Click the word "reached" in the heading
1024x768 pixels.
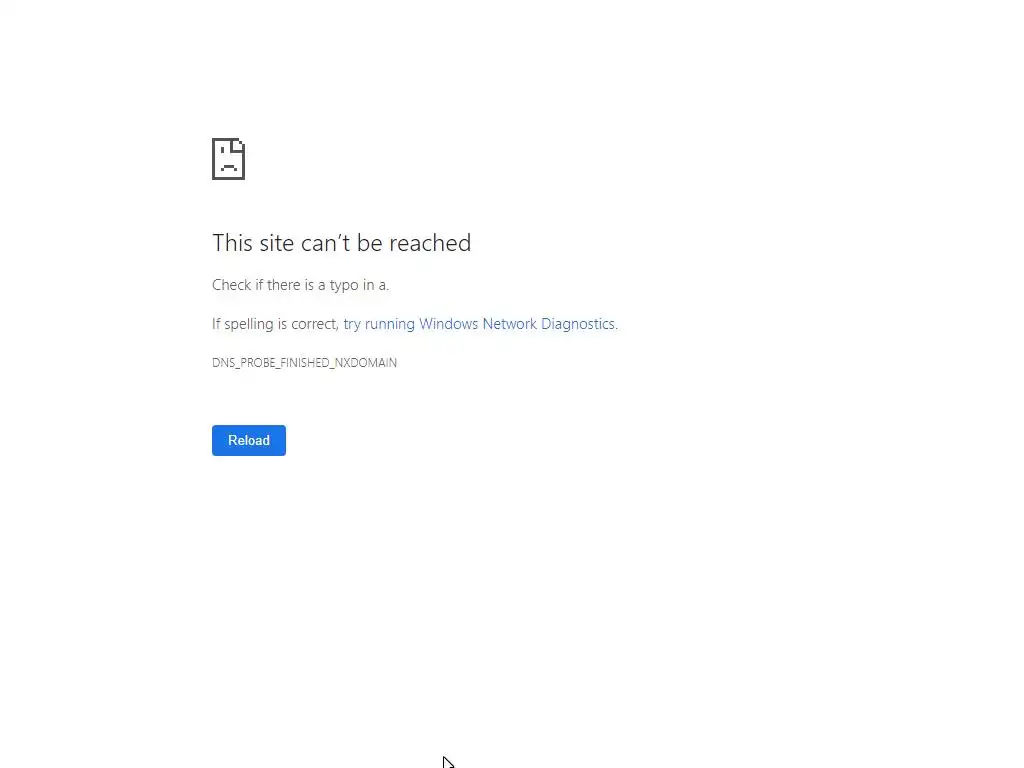point(430,243)
